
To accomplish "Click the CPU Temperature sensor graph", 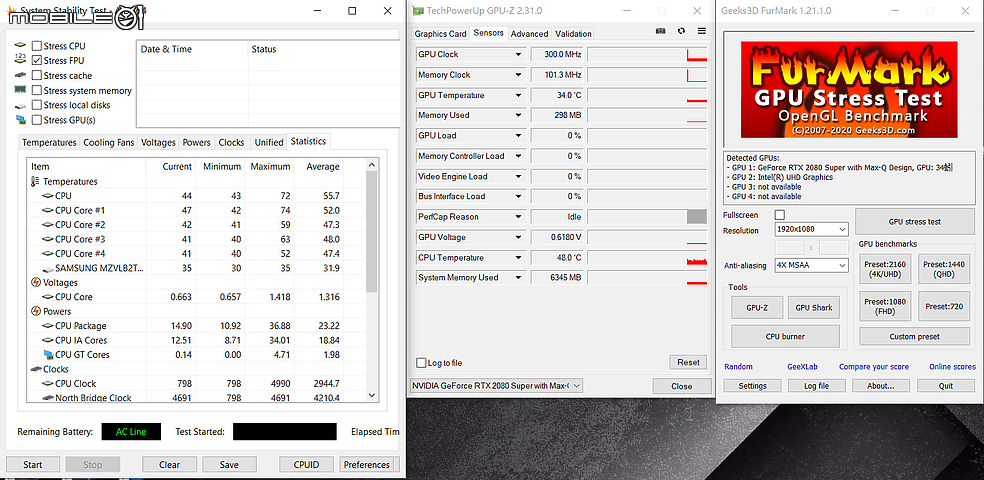I will point(647,258).
